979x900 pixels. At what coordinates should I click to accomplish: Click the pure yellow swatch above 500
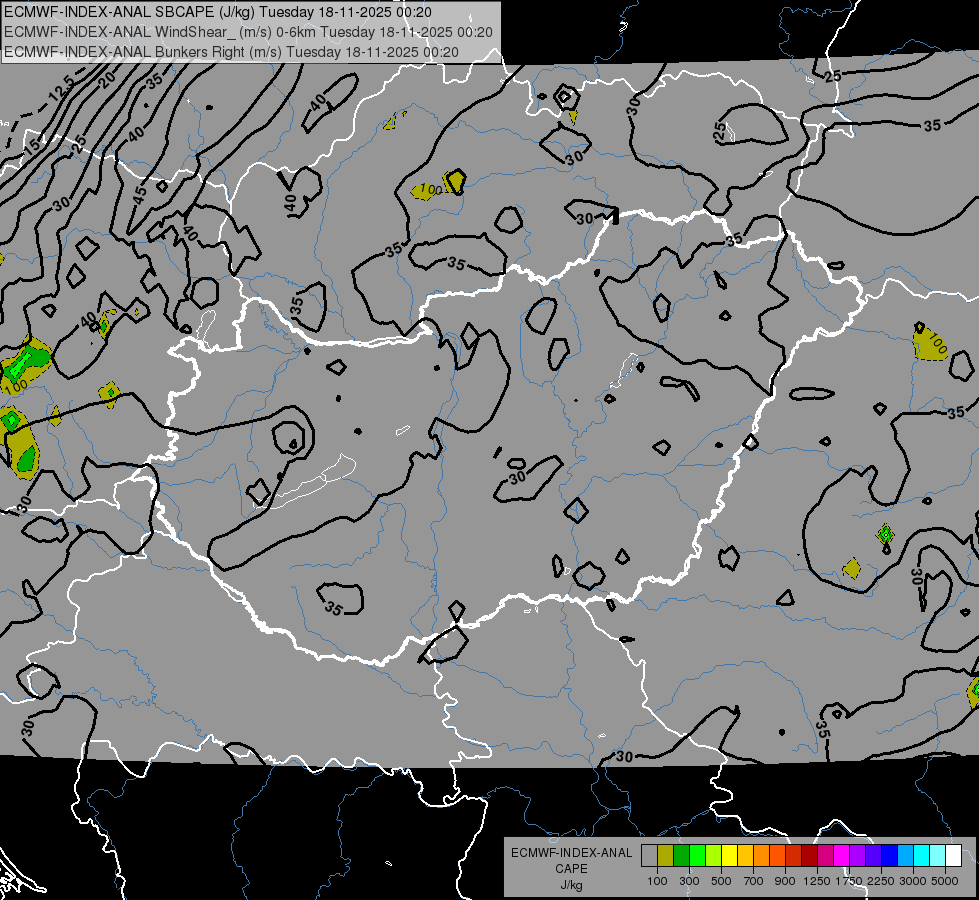[729, 856]
